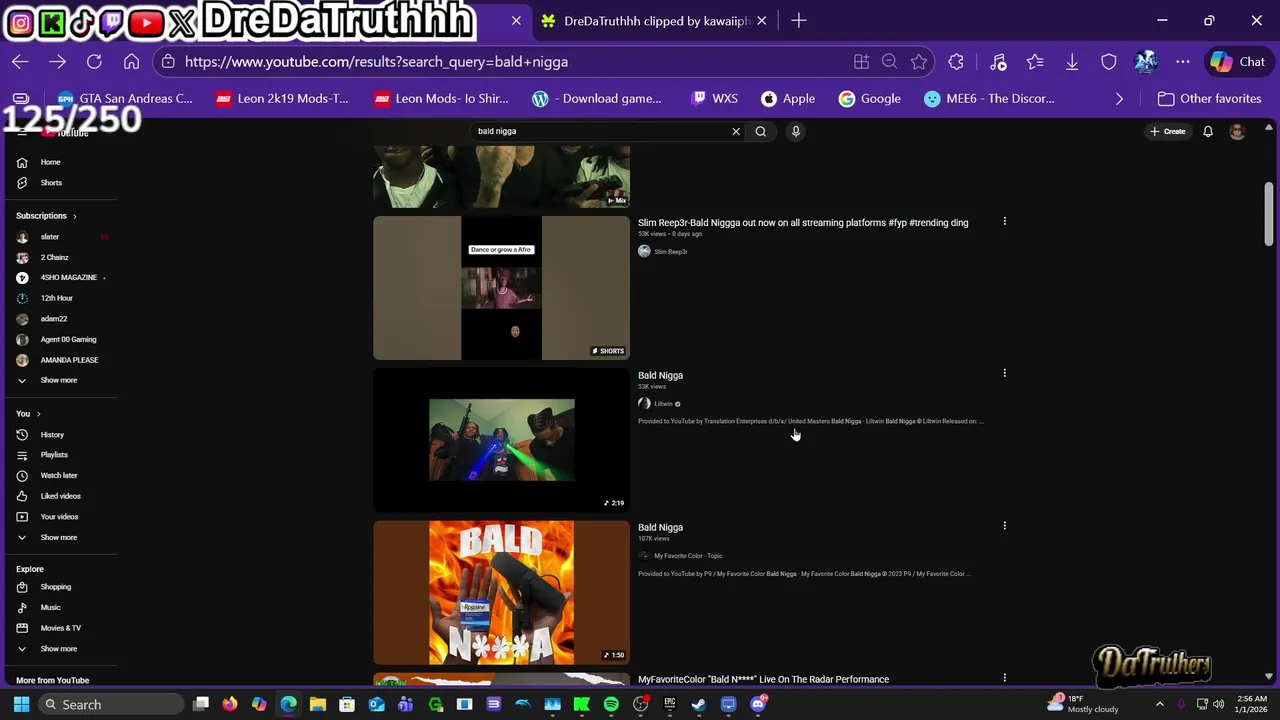Open Spotify from the taskbar
1280x720 pixels.
coord(611,705)
